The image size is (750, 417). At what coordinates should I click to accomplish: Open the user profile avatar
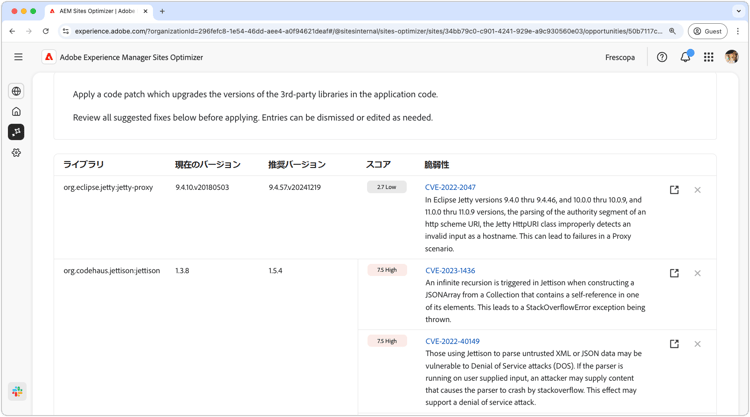coord(731,57)
